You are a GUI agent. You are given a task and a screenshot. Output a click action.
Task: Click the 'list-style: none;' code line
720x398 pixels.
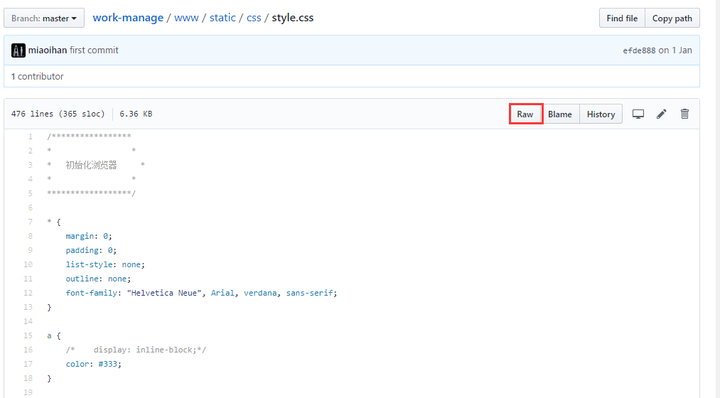pyautogui.click(x=105, y=264)
